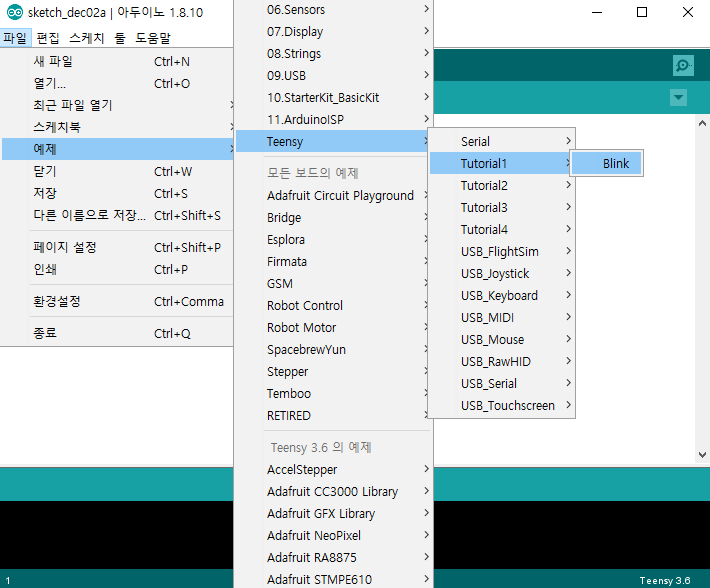Click the editor scrollbar down arrow
Image resolution: width=710 pixels, height=588 pixels.
702,454
